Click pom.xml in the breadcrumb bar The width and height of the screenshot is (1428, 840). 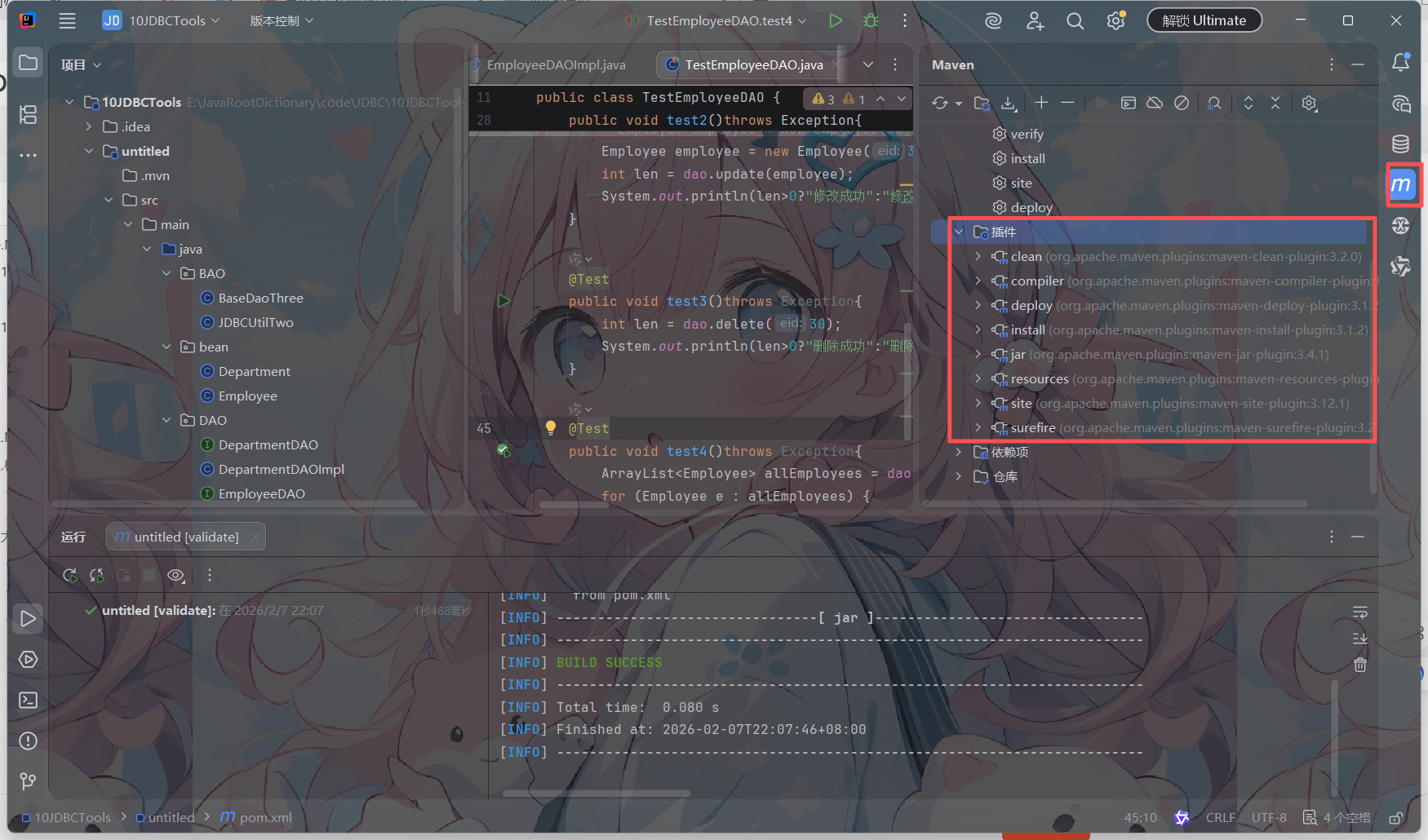click(x=256, y=817)
